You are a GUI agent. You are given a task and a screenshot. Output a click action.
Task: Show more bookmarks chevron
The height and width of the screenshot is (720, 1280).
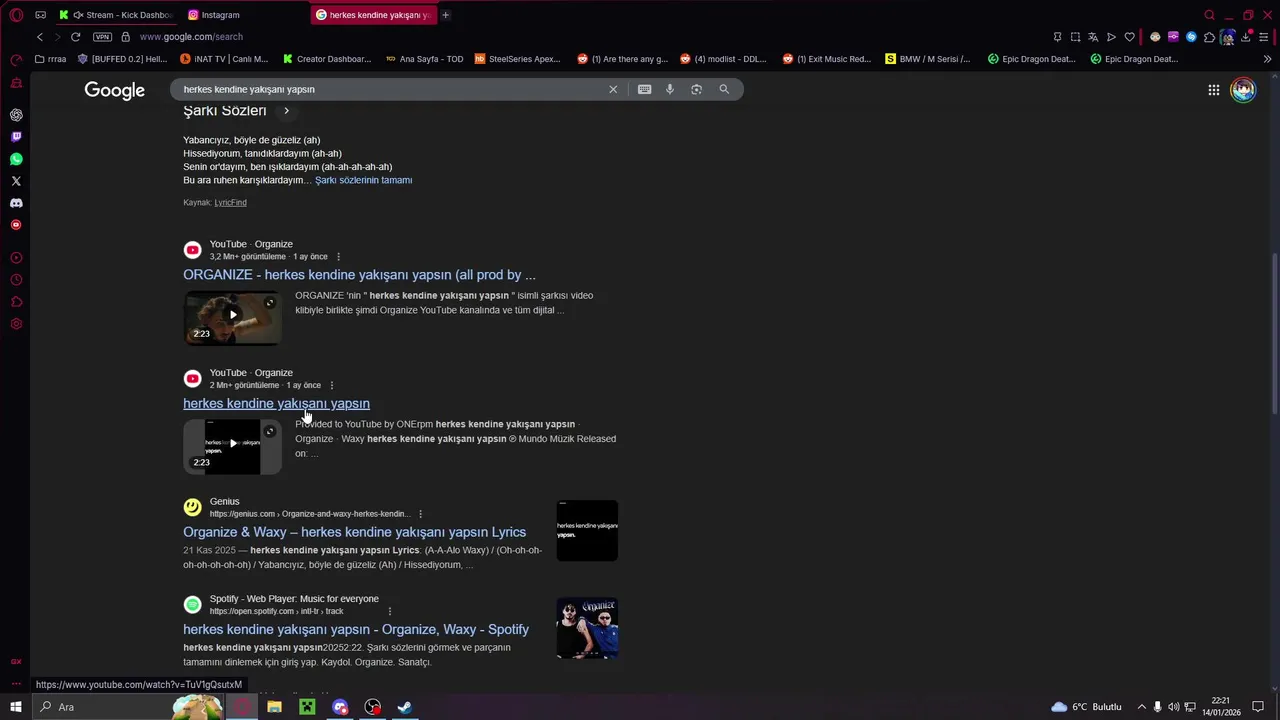(x=1267, y=59)
